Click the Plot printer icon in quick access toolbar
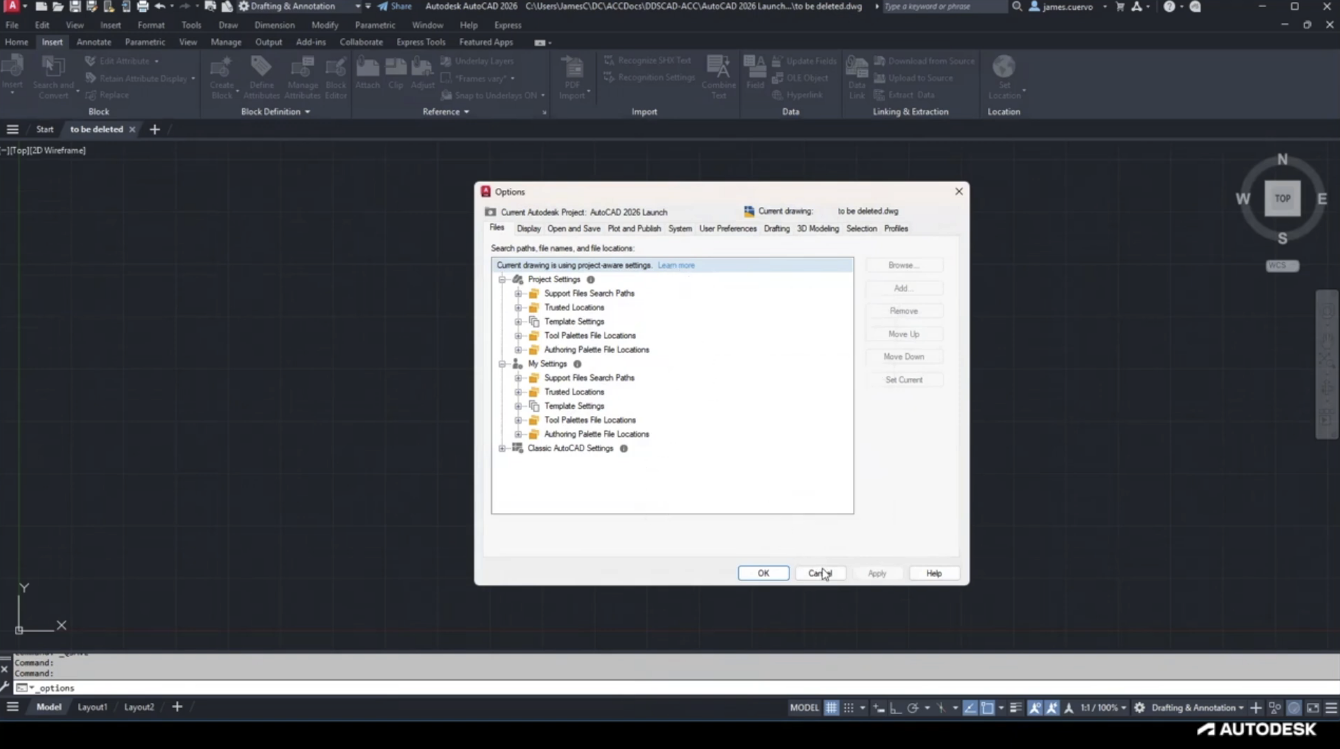1340x749 pixels. point(142,7)
